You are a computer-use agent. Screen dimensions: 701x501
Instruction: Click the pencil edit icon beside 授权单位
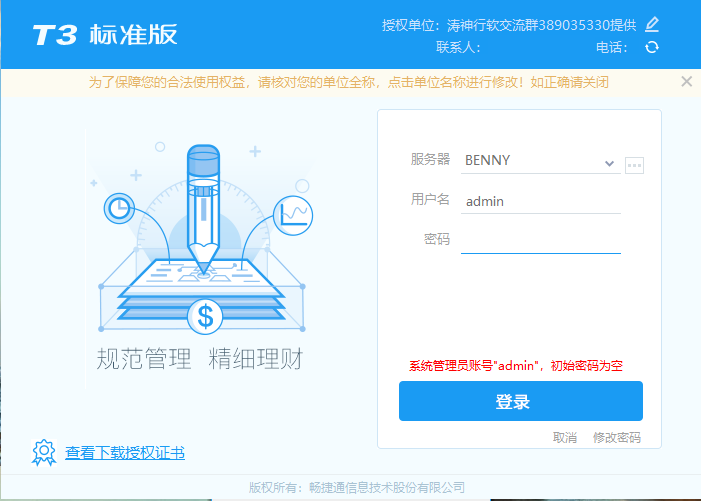point(652,24)
